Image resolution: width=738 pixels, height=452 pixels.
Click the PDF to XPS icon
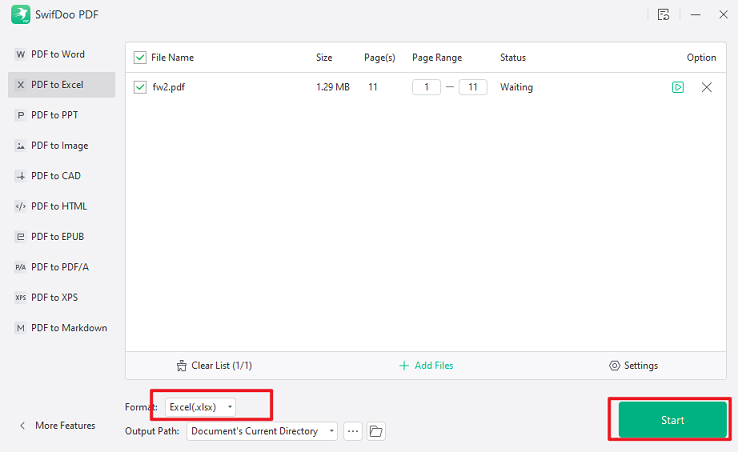point(20,298)
